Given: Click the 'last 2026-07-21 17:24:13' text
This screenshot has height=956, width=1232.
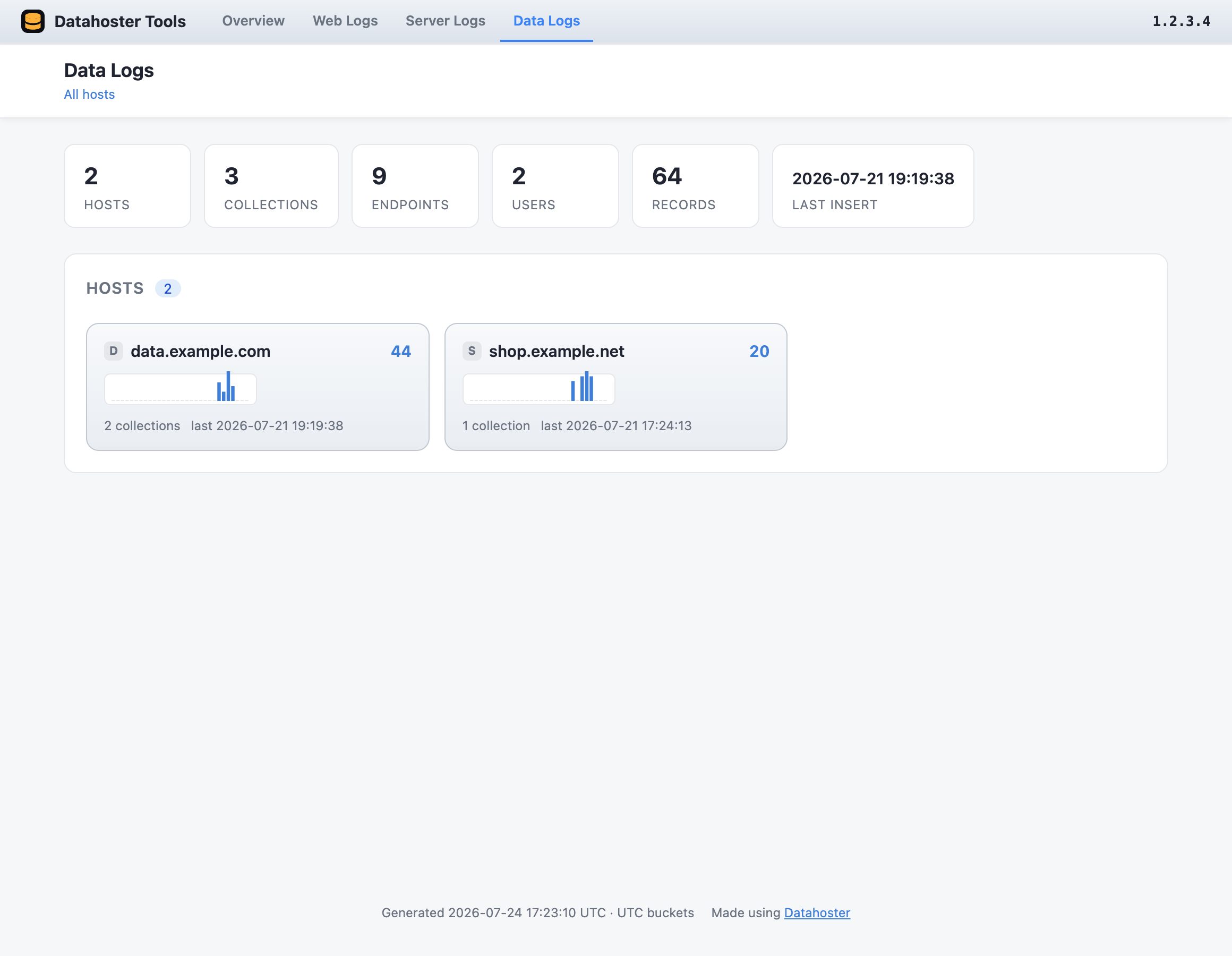Looking at the screenshot, I should click(616, 425).
